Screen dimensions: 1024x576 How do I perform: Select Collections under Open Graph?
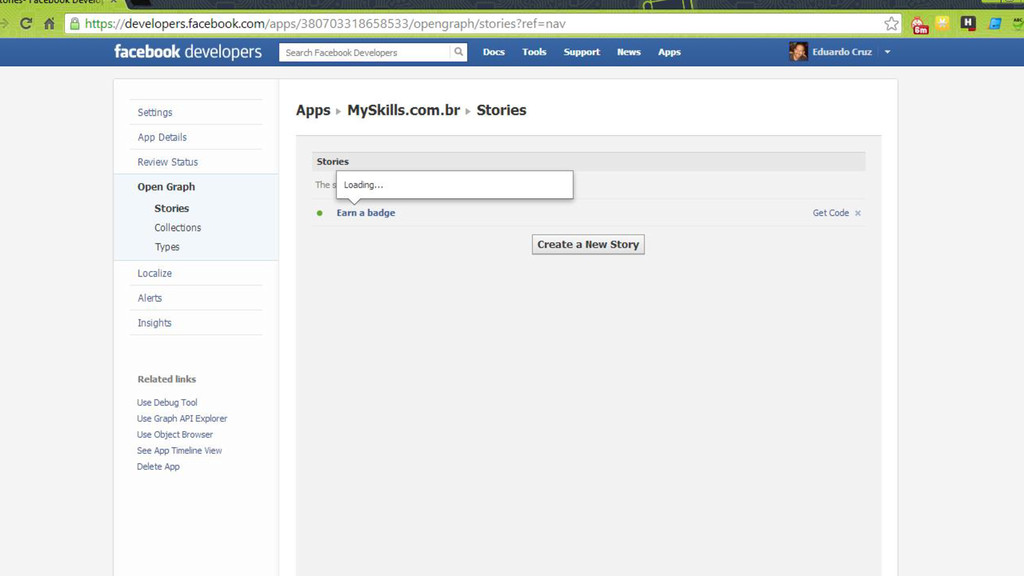point(178,228)
